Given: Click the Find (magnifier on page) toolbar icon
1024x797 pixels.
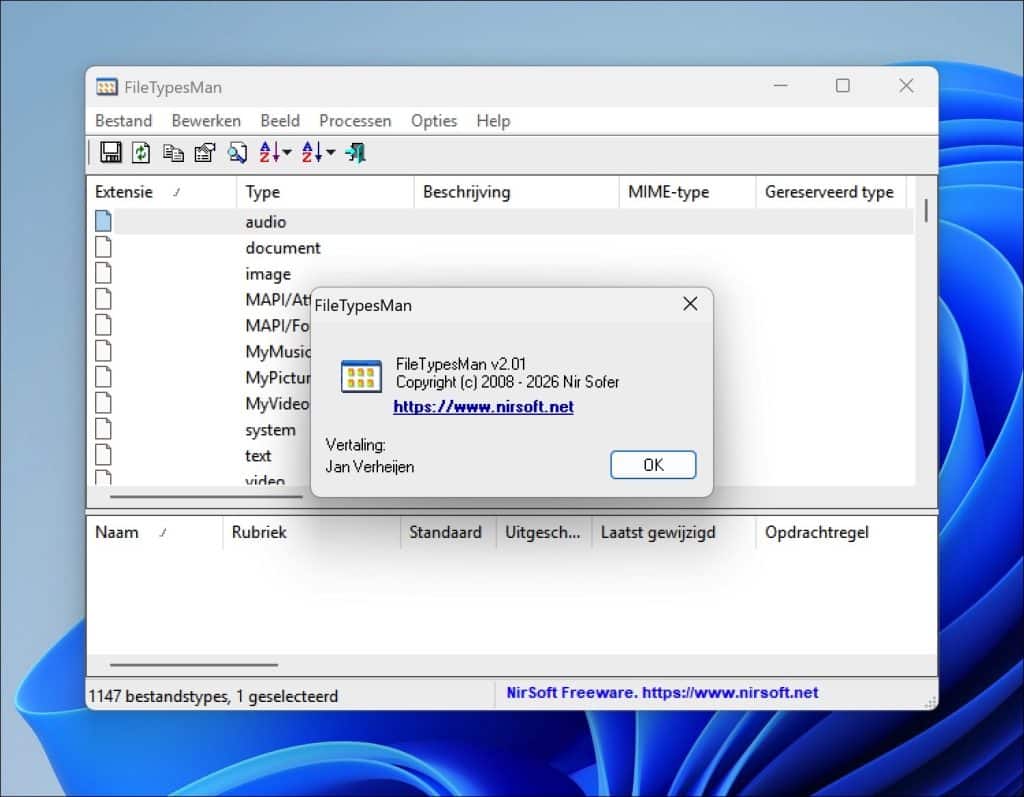Looking at the screenshot, I should [x=237, y=153].
